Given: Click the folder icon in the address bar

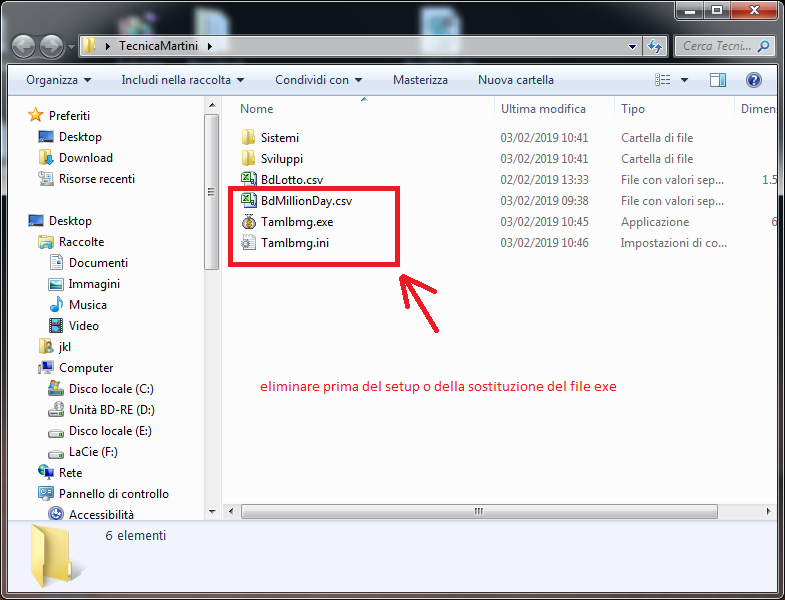Looking at the screenshot, I should pos(90,46).
